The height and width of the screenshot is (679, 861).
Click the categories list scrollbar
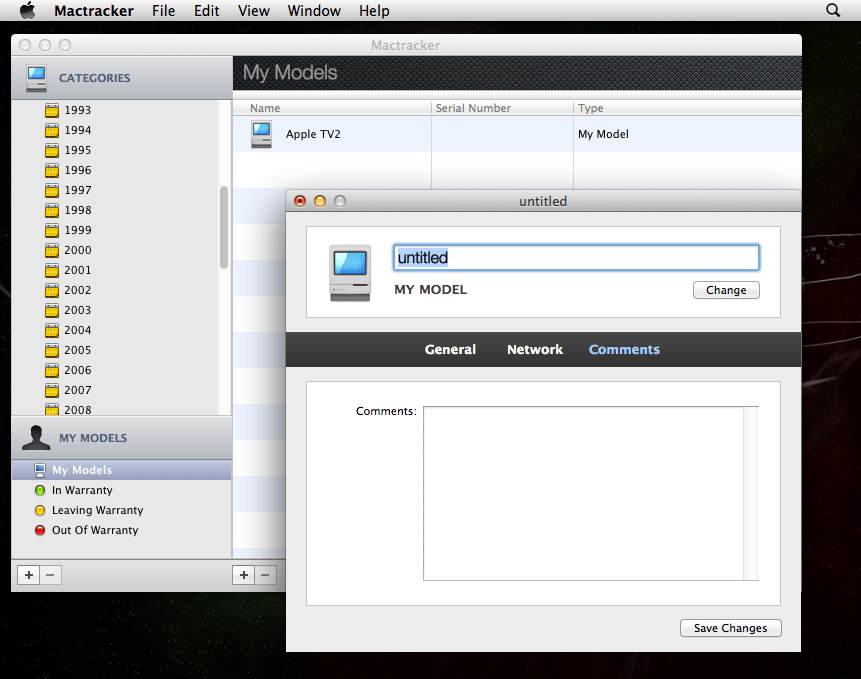pos(223,228)
